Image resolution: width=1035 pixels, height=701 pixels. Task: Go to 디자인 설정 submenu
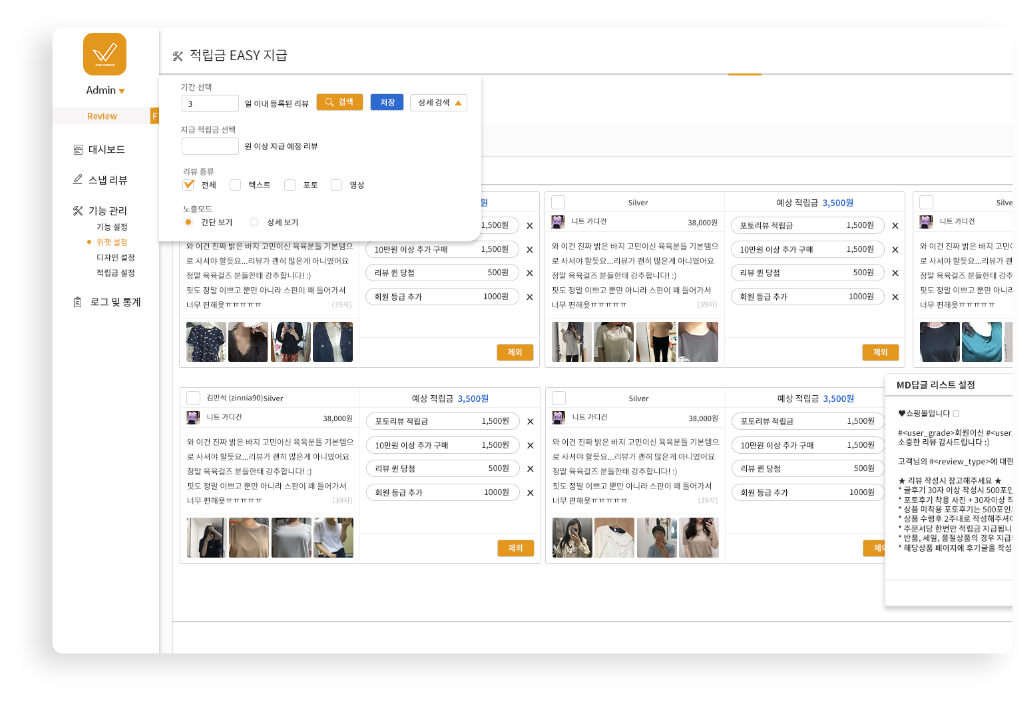pos(115,257)
